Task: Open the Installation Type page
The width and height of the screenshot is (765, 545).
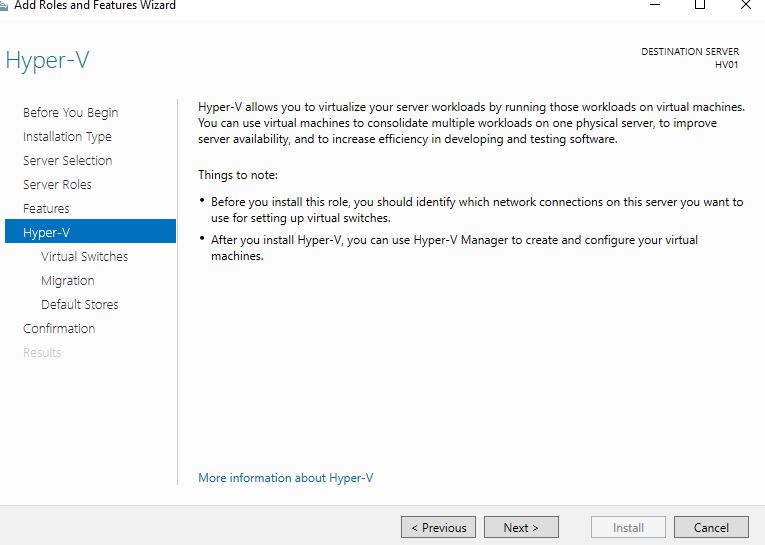Action: pos(67,137)
